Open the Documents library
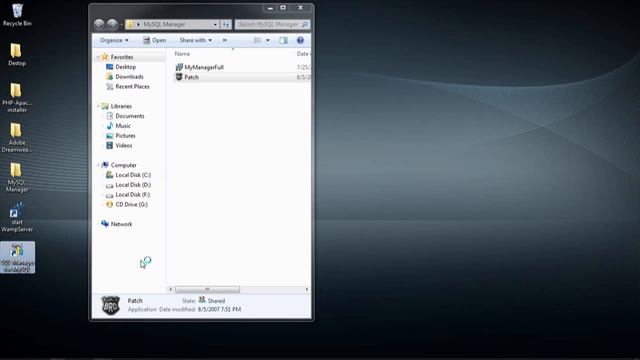This screenshot has width=640, height=360. (x=129, y=116)
